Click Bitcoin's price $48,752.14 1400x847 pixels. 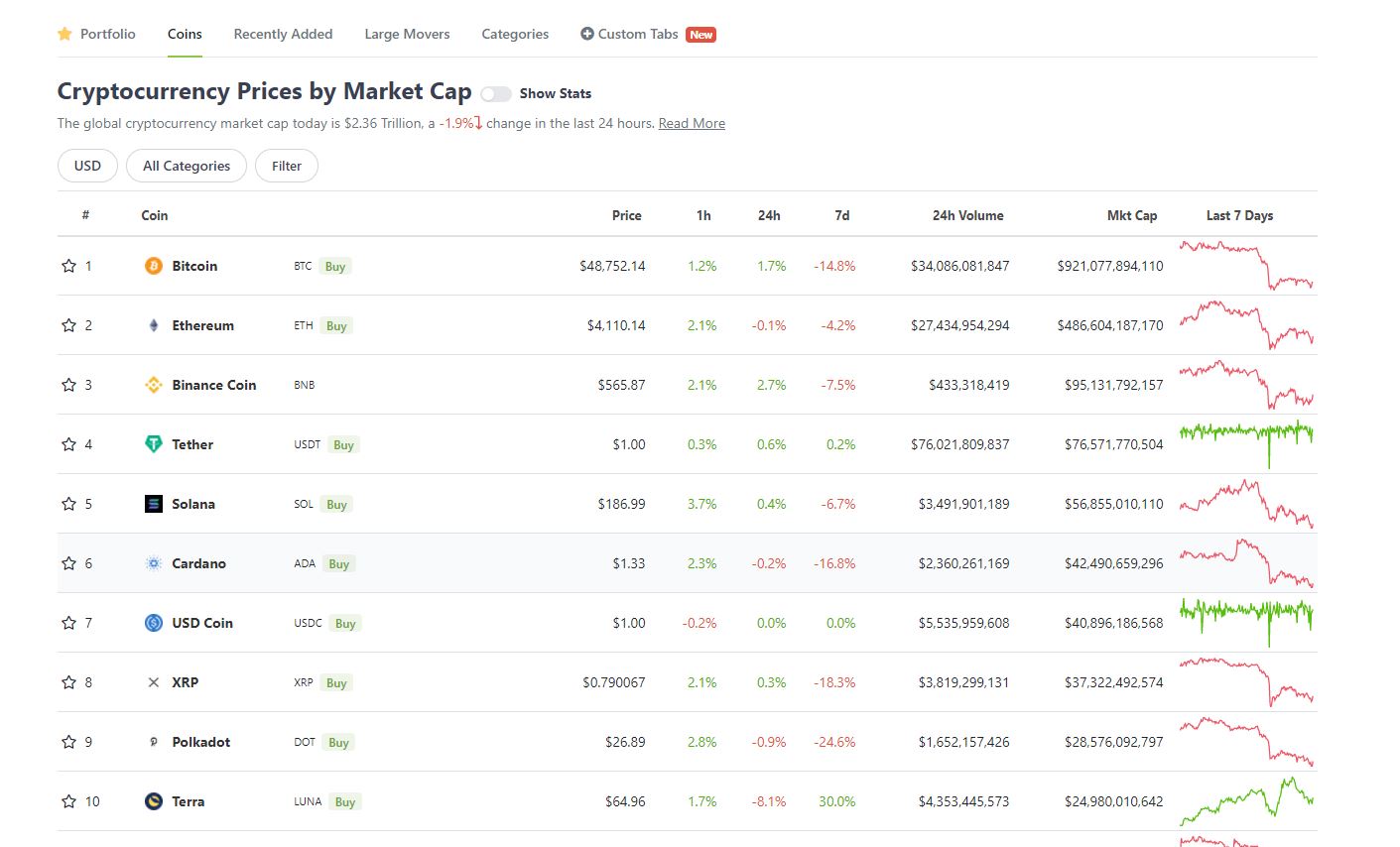click(x=612, y=266)
